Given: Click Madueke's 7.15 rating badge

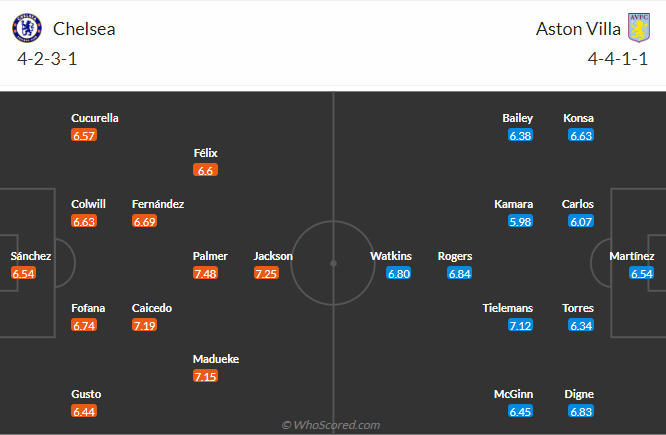Looking at the screenshot, I should tap(205, 376).
